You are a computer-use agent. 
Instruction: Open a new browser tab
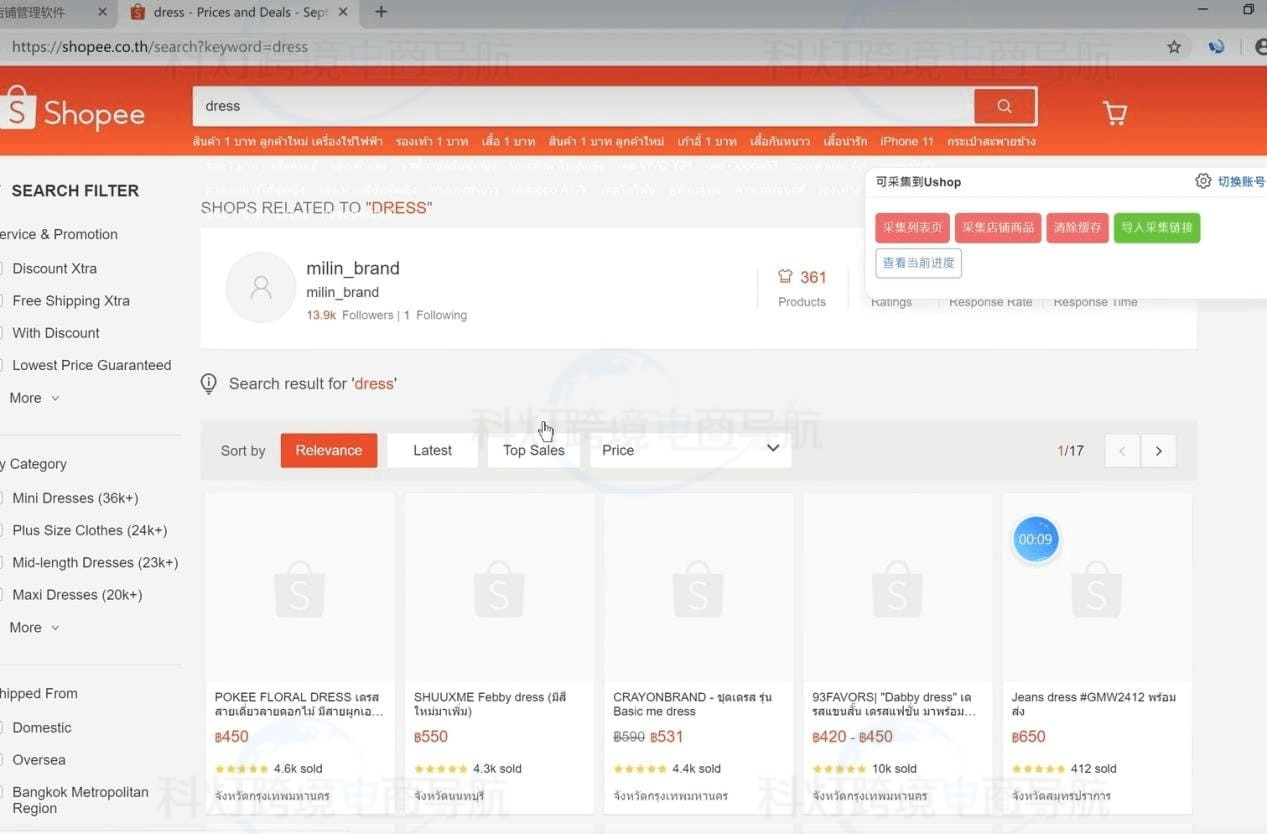[381, 12]
